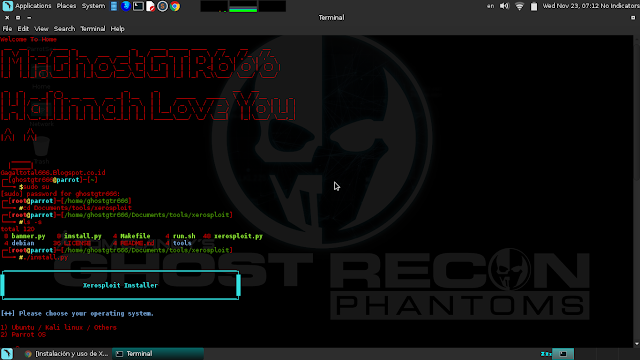640x360 pixels.
Task: Click the 'en' keyboard layout indicator
Action: pos(490,6)
